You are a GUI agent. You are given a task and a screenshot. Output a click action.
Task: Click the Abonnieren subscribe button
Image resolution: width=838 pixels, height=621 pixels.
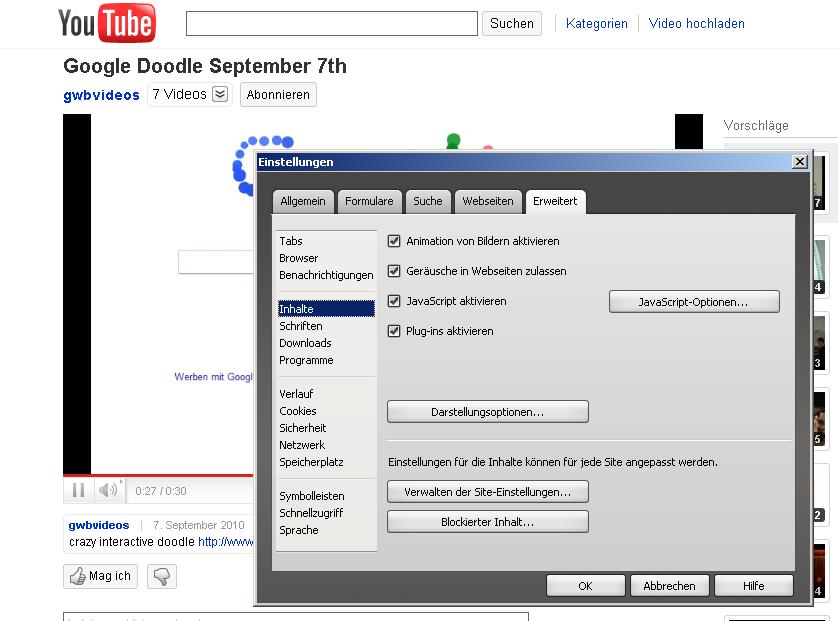coord(278,95)
